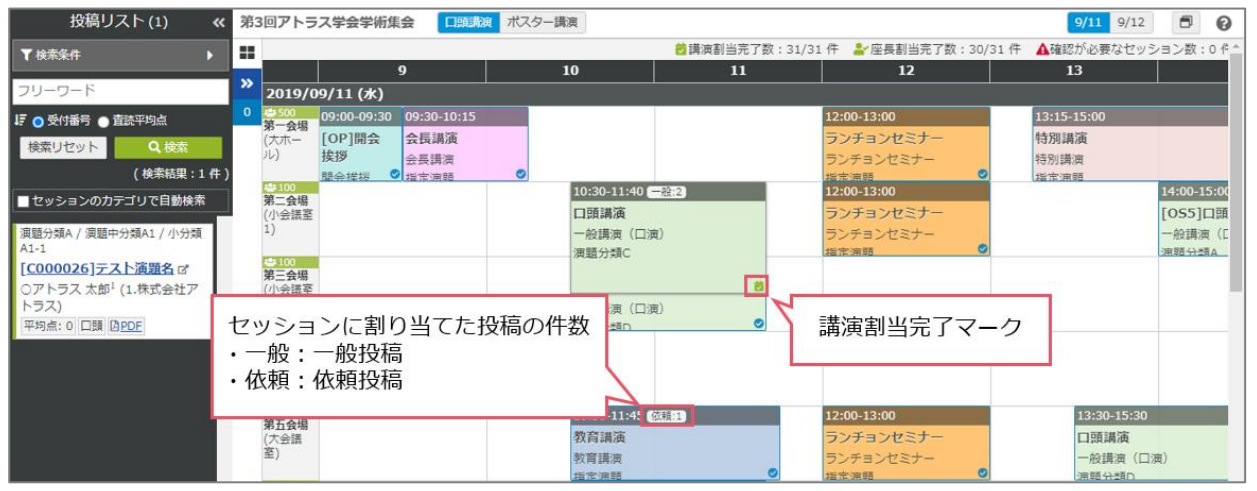Click the window layout icon beside 9/12
Screen dimensions: 1257x491
coord(1186,22)
